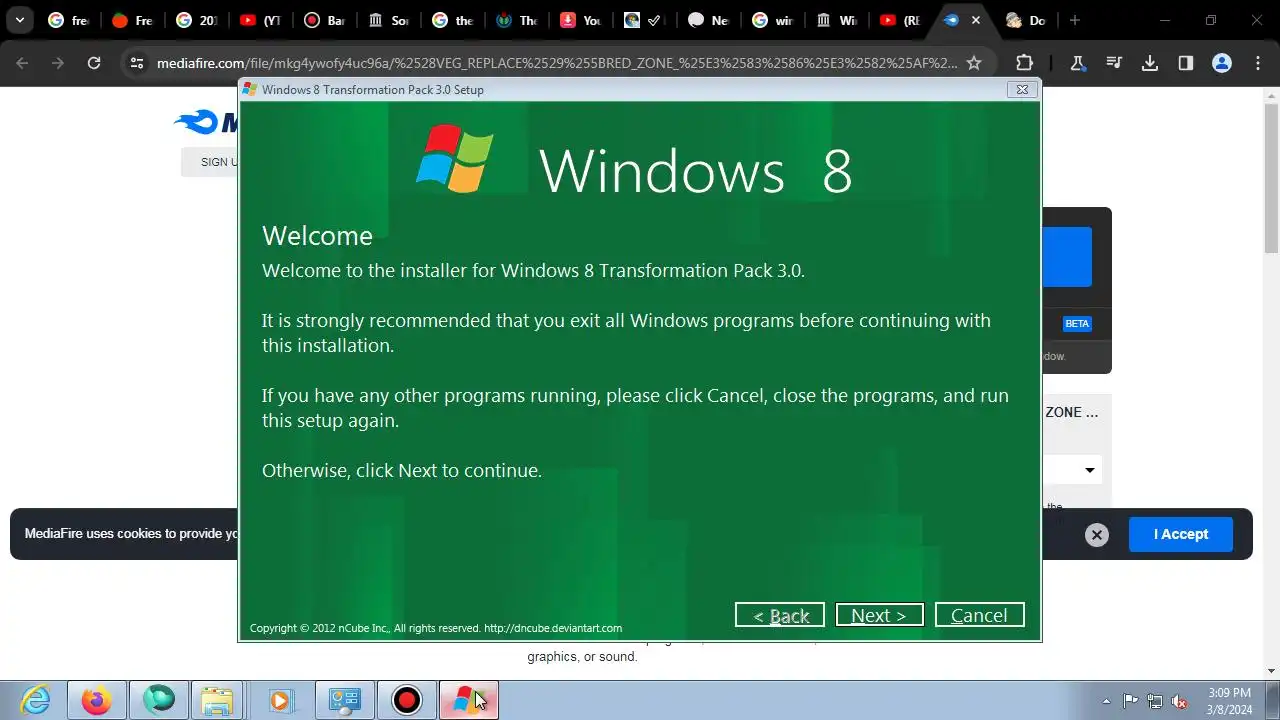This screenshot has width=1280, height=720.
Task: Click the SIGN UP button on MediaFire
Action: (x=210, y=162)
